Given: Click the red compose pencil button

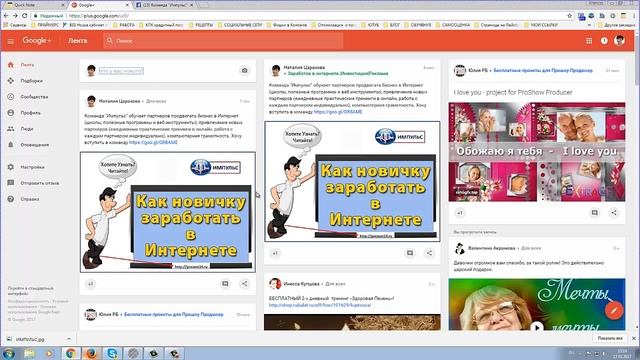Looking at the screenshot, I should (x=613, y=311).
